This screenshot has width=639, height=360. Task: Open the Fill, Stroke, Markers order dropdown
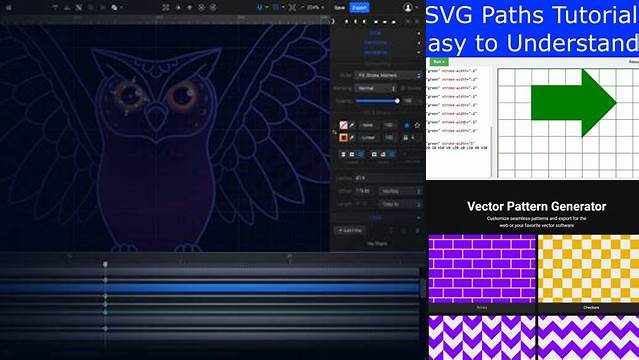pos(388,75)
